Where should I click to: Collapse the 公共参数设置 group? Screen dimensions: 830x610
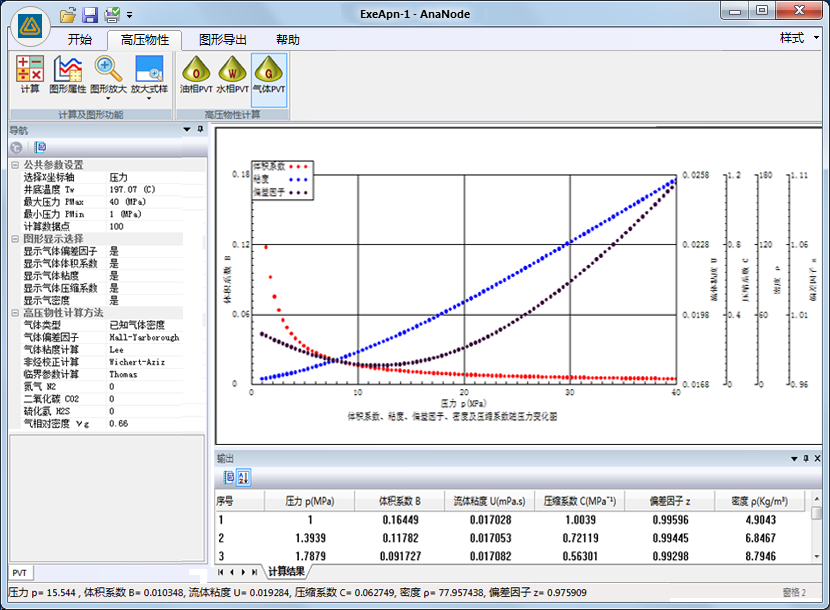click(14, 165)
